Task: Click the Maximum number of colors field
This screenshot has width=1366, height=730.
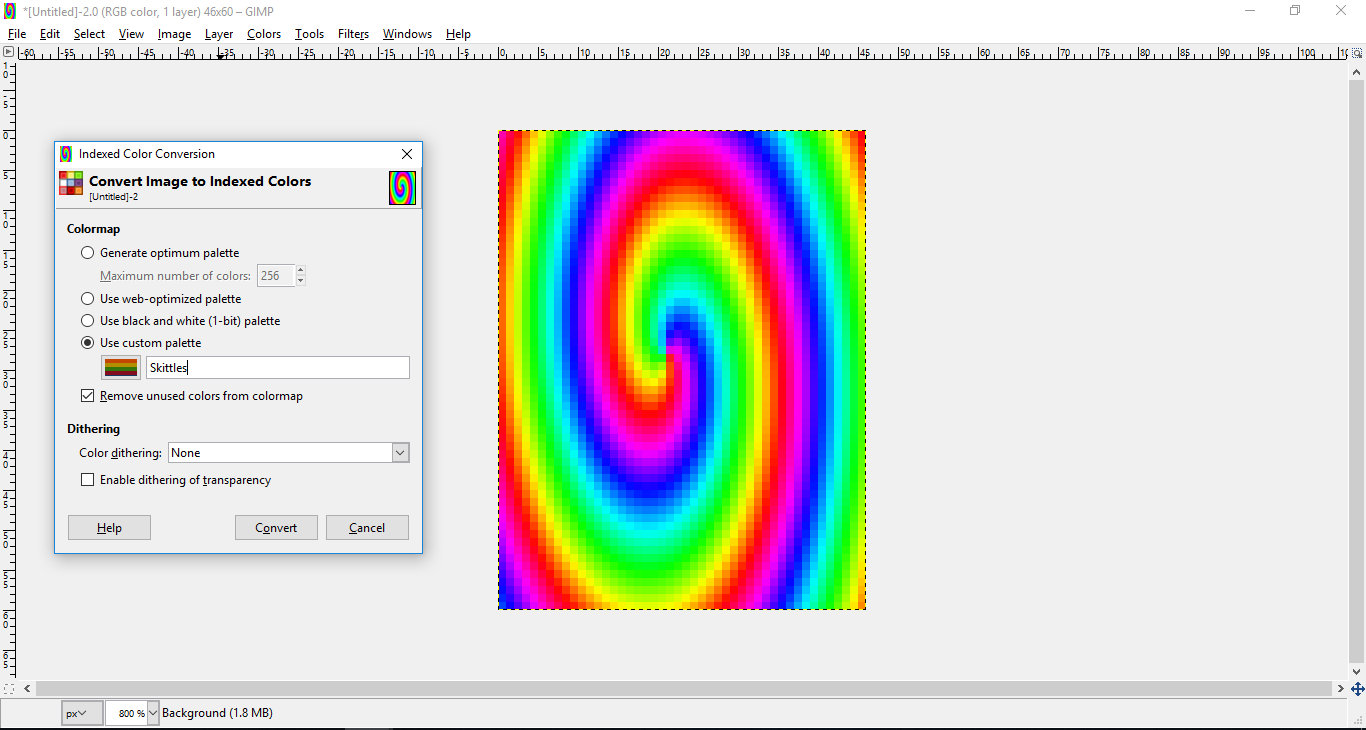Action: (x=275, y=276)
